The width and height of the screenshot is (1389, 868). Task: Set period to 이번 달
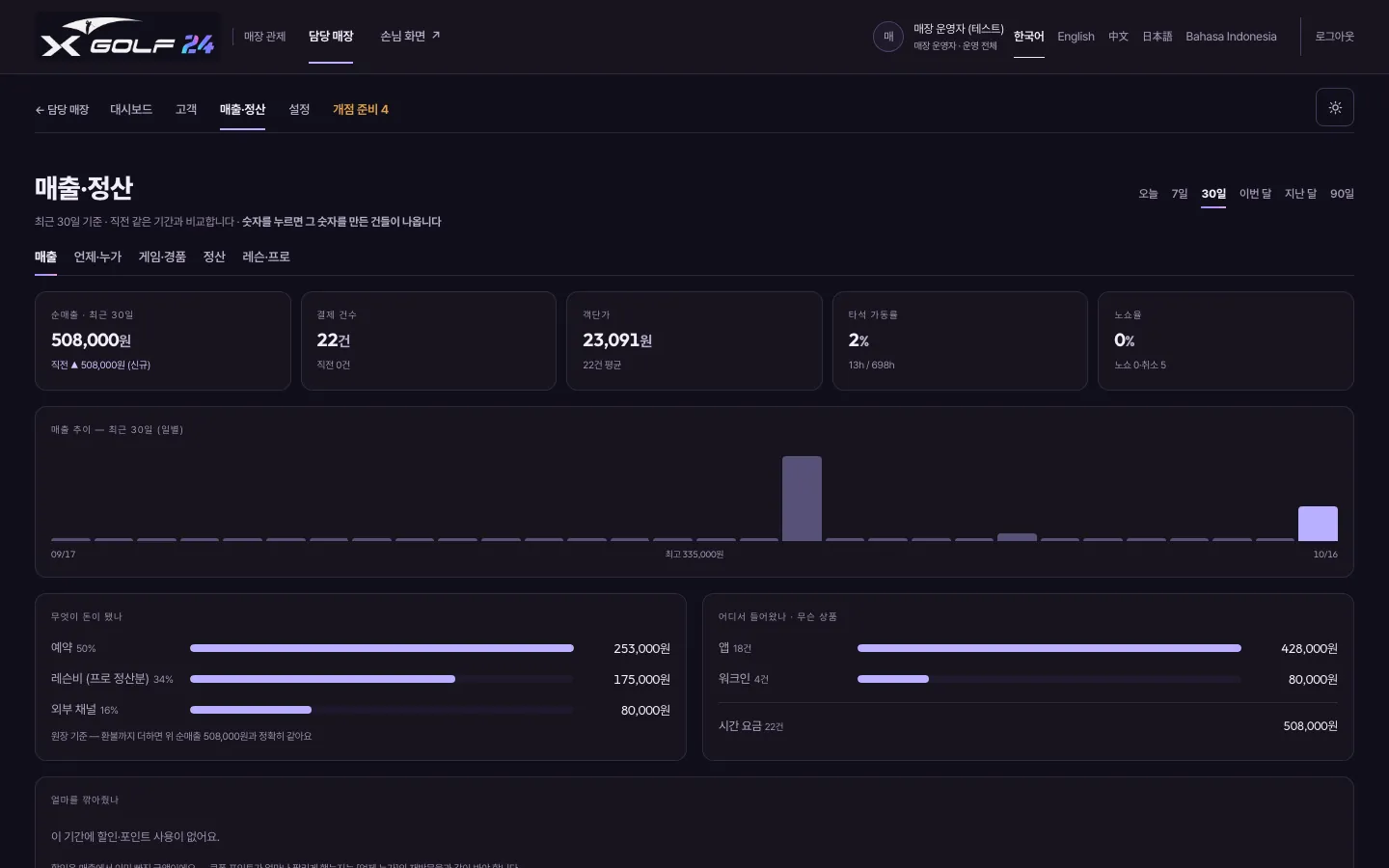pyautogui.click(x=1255, y=194)
